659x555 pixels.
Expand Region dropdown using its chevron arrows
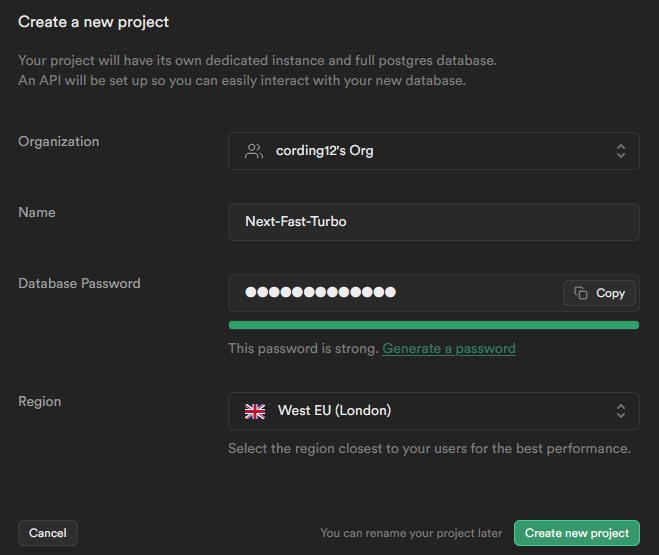pos(621,410)
